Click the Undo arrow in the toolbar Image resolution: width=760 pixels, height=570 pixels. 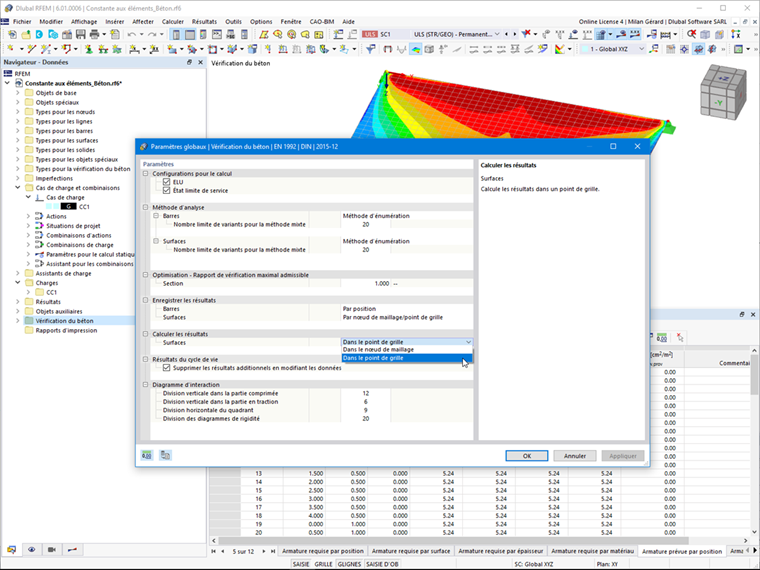pos(132,34)
